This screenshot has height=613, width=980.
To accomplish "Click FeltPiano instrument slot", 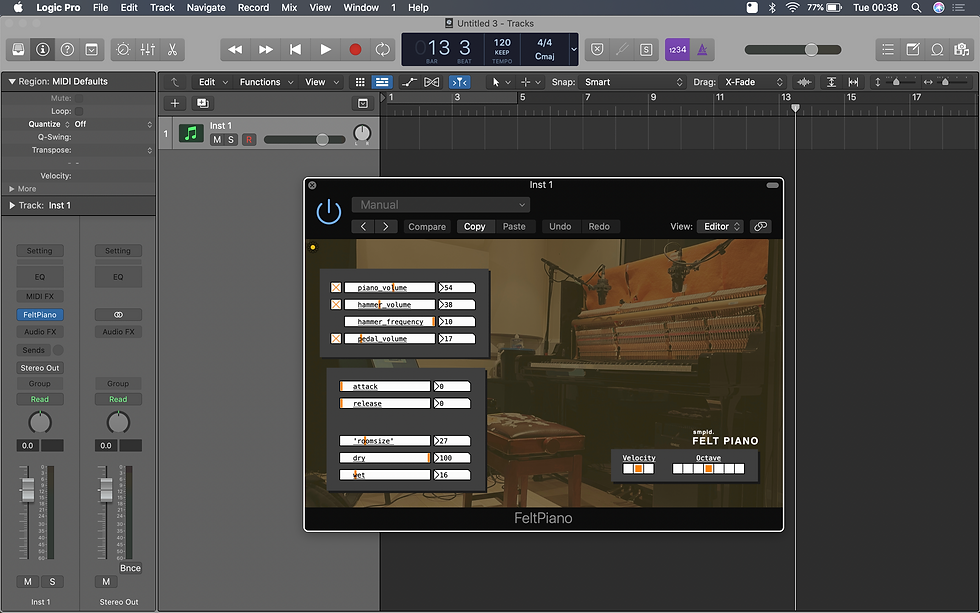I will pos(39,315).
